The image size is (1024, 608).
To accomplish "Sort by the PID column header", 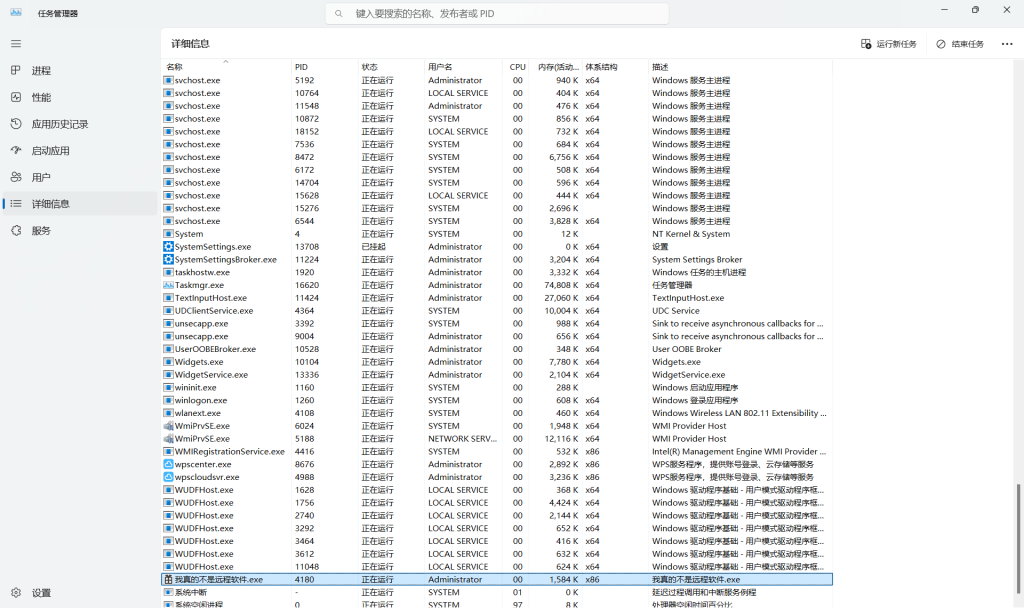I will (301, 67).
